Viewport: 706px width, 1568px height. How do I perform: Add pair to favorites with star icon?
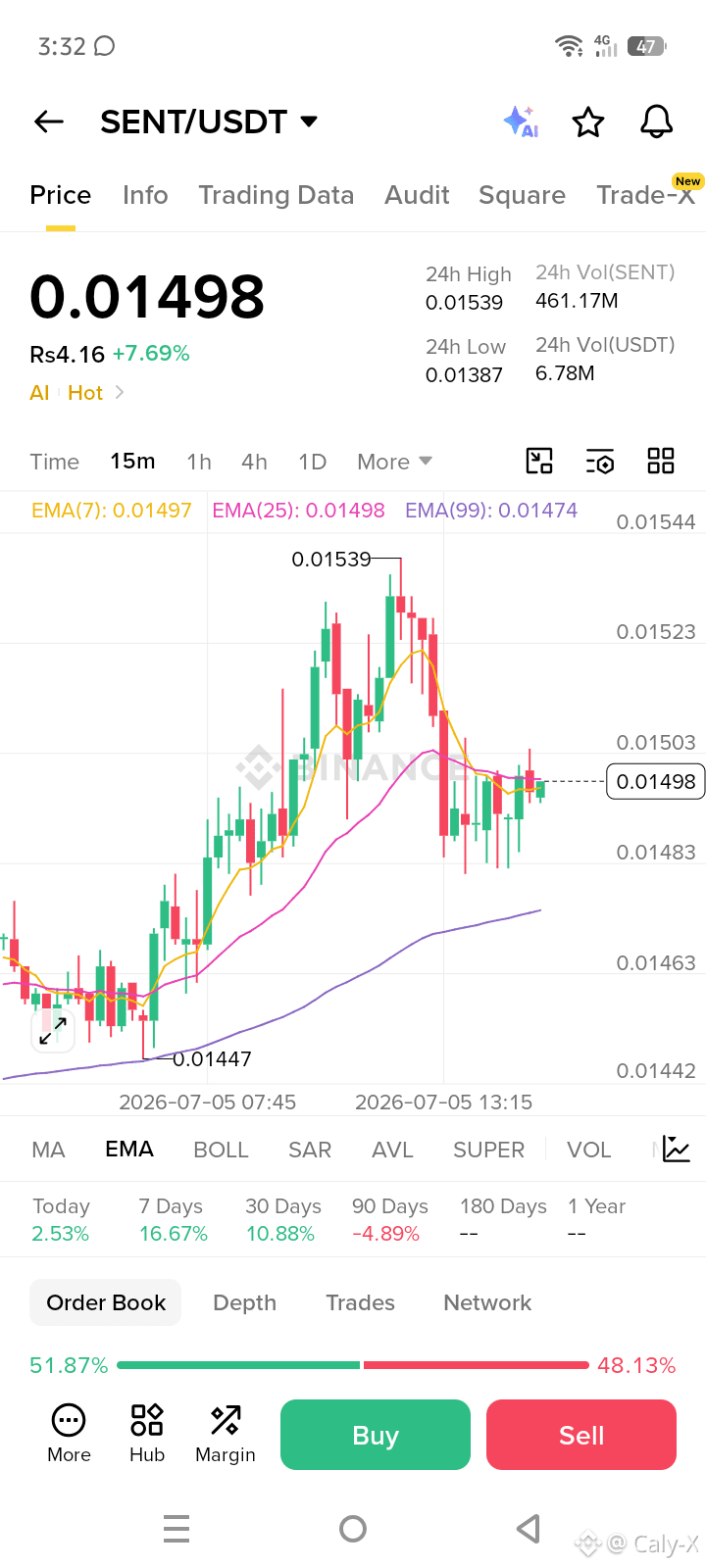(x=588, y=122)
